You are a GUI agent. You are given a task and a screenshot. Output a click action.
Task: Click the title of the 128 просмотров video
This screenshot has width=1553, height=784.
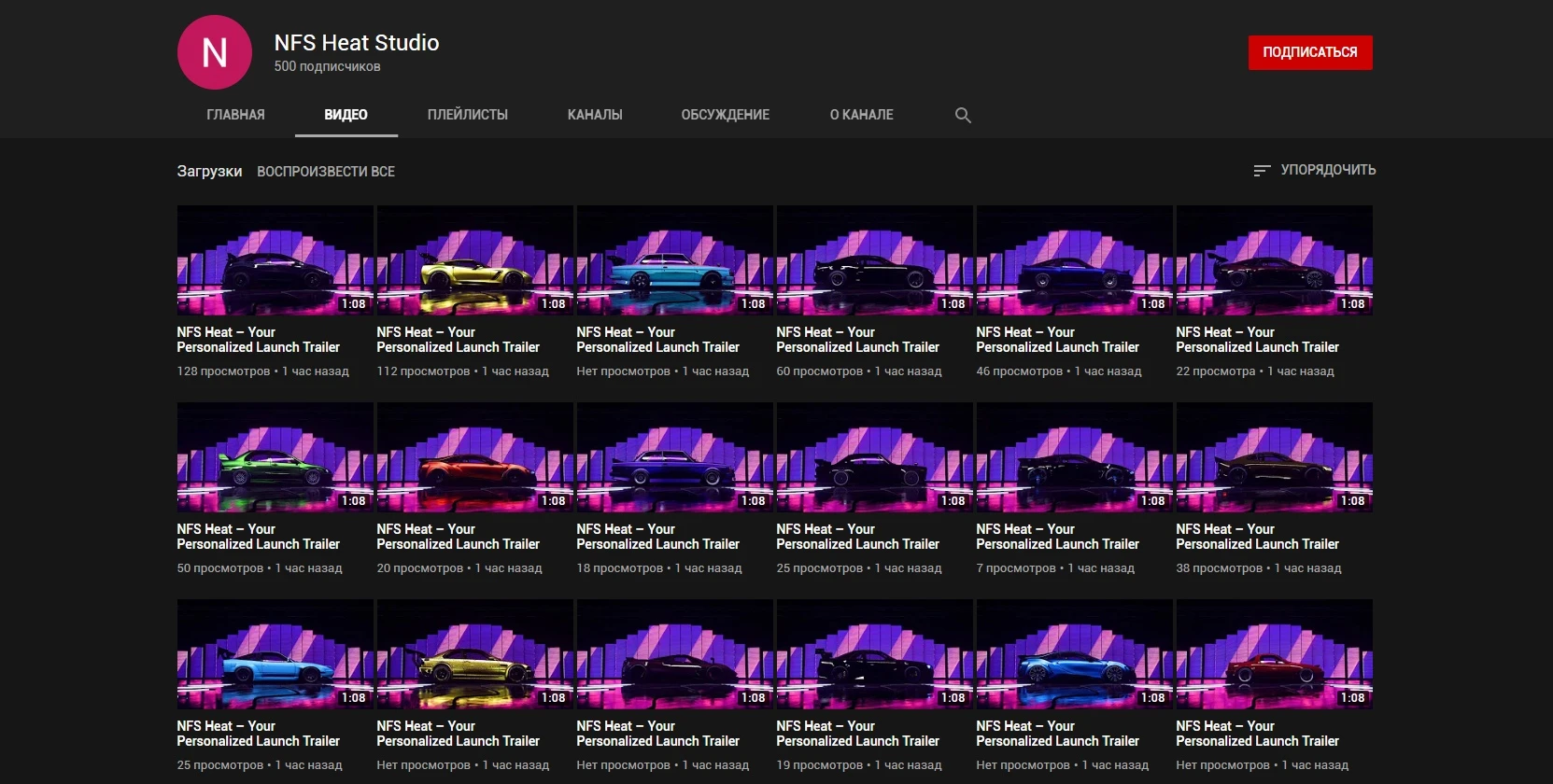click(x=259, y=340)
